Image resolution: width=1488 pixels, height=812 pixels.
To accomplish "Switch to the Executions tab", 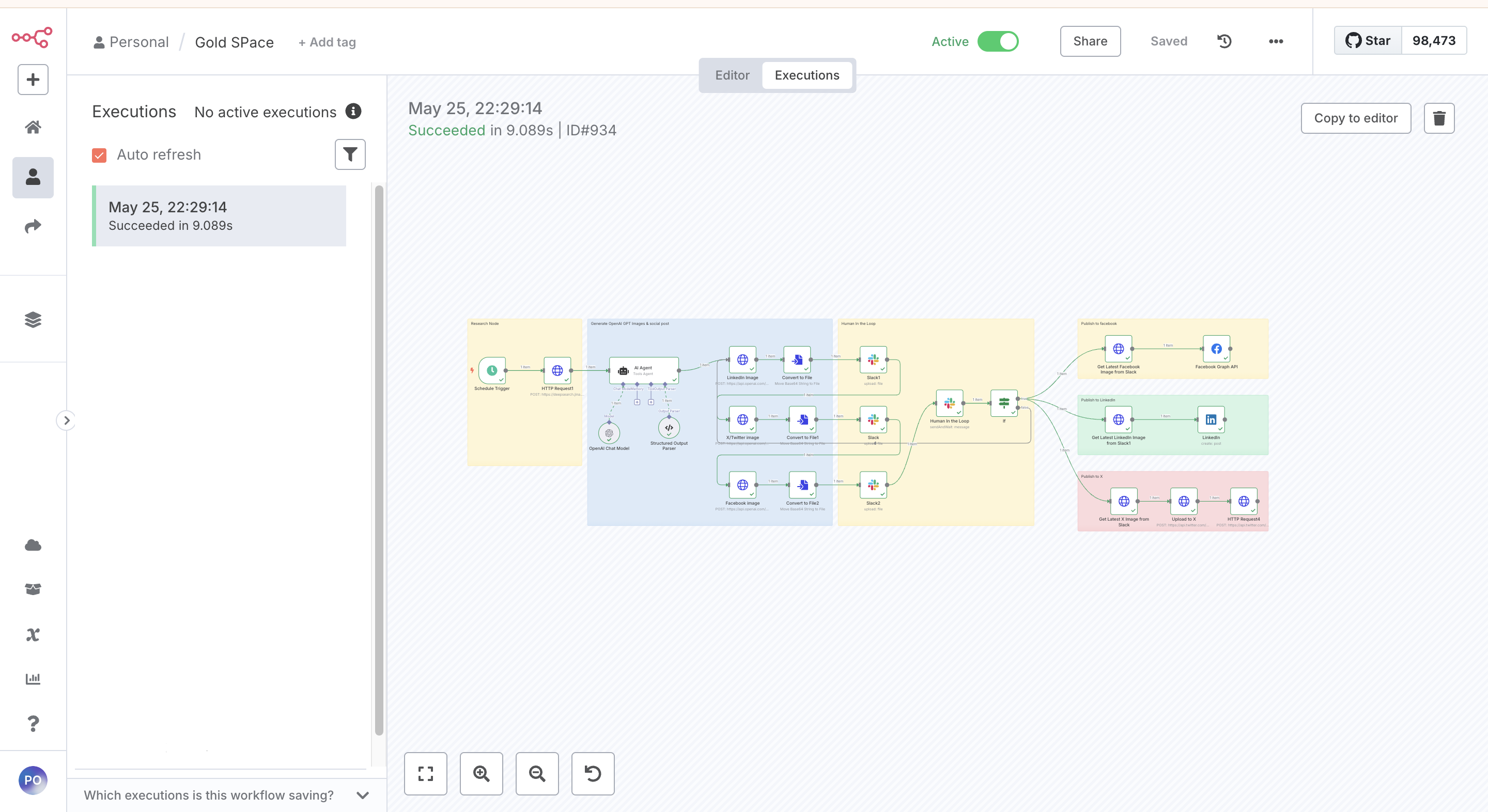I will [807, 75].
